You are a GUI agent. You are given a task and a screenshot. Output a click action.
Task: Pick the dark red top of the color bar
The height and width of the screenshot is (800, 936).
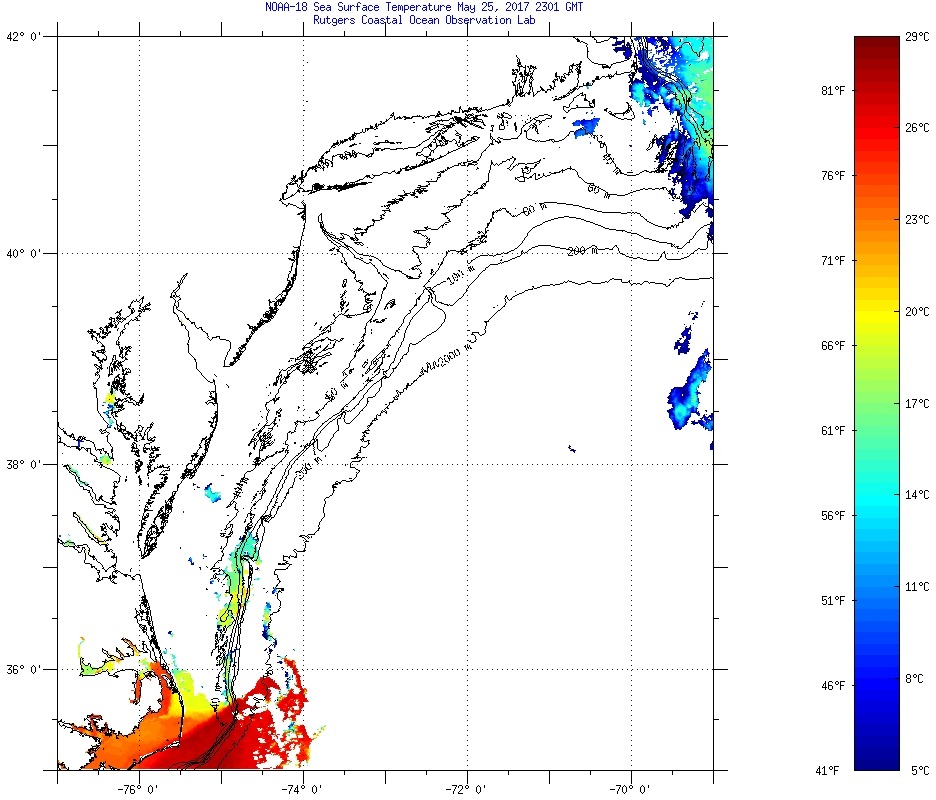point(876,45)
